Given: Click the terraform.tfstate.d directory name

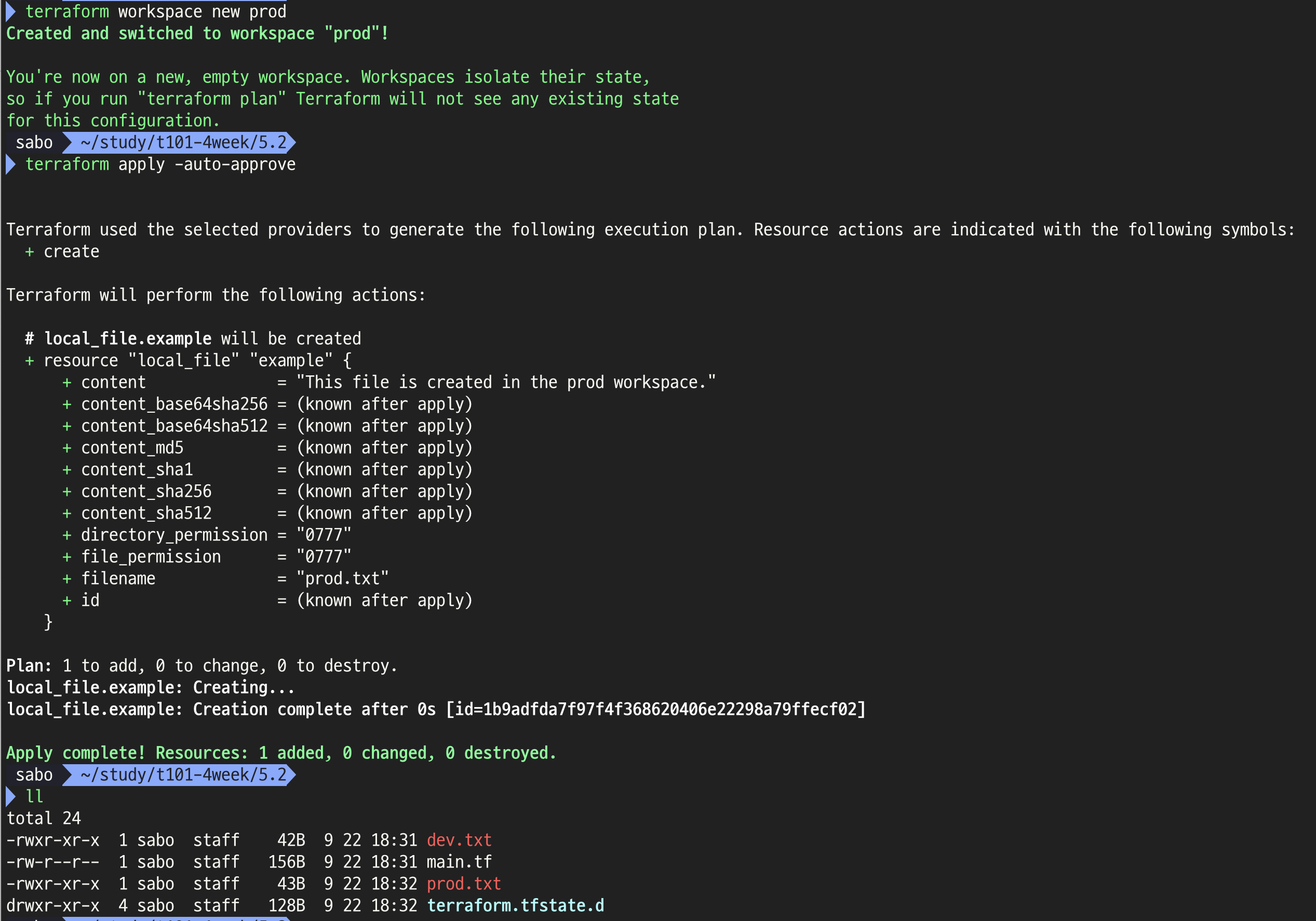Looking at the screenshot, I should pos(515,905).
